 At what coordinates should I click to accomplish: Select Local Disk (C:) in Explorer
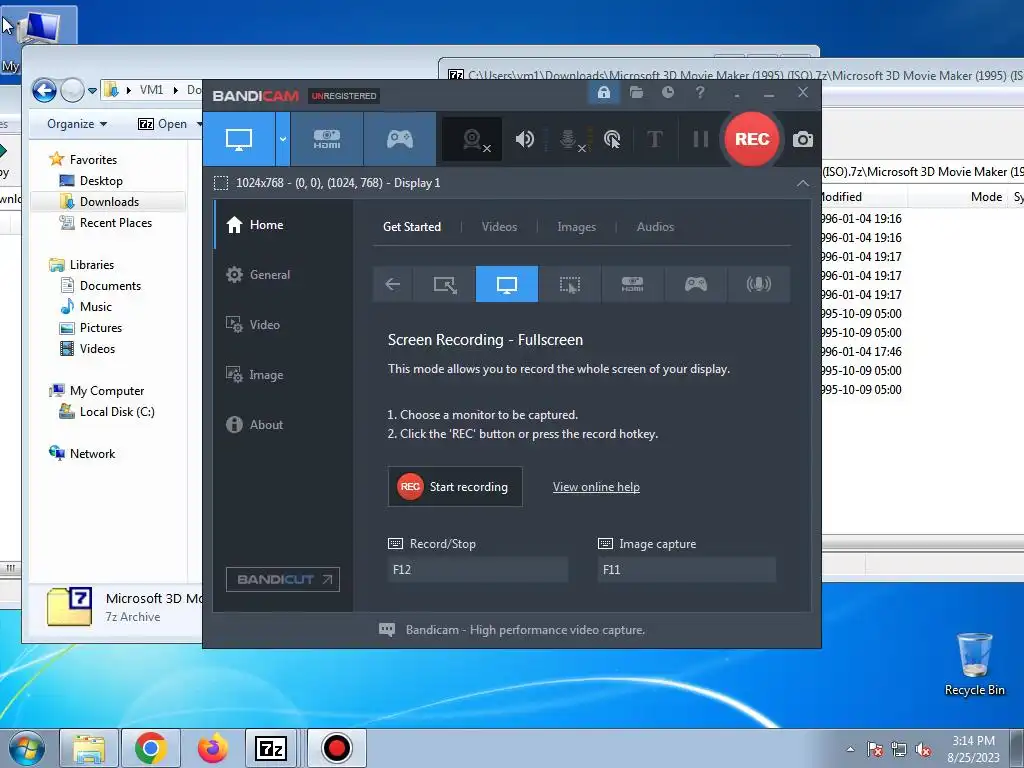(117, 412)
